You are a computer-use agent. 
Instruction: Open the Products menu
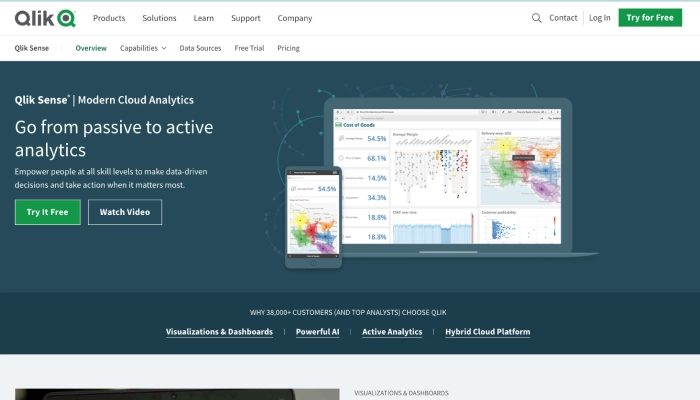tap(109, 18)
